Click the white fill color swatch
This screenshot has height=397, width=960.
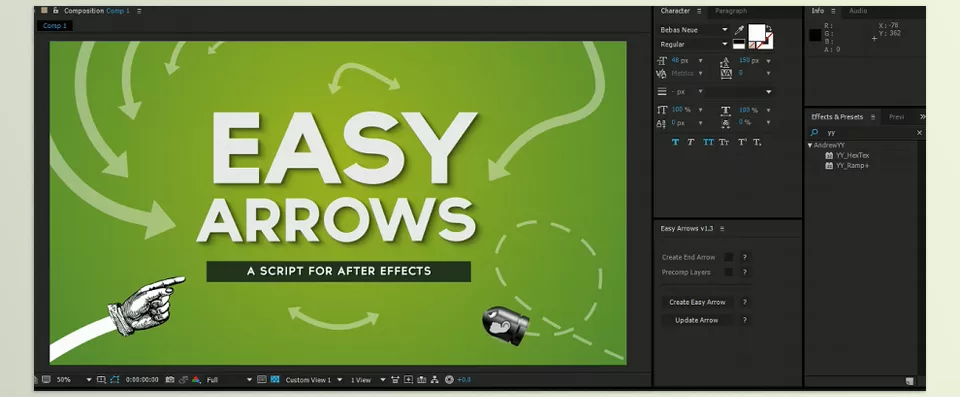[x=757, y=32]
